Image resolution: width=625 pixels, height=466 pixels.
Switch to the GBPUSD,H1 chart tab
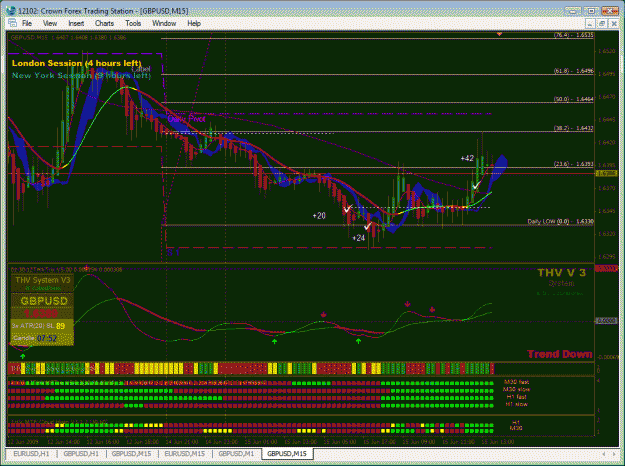[x=81, y=454]
